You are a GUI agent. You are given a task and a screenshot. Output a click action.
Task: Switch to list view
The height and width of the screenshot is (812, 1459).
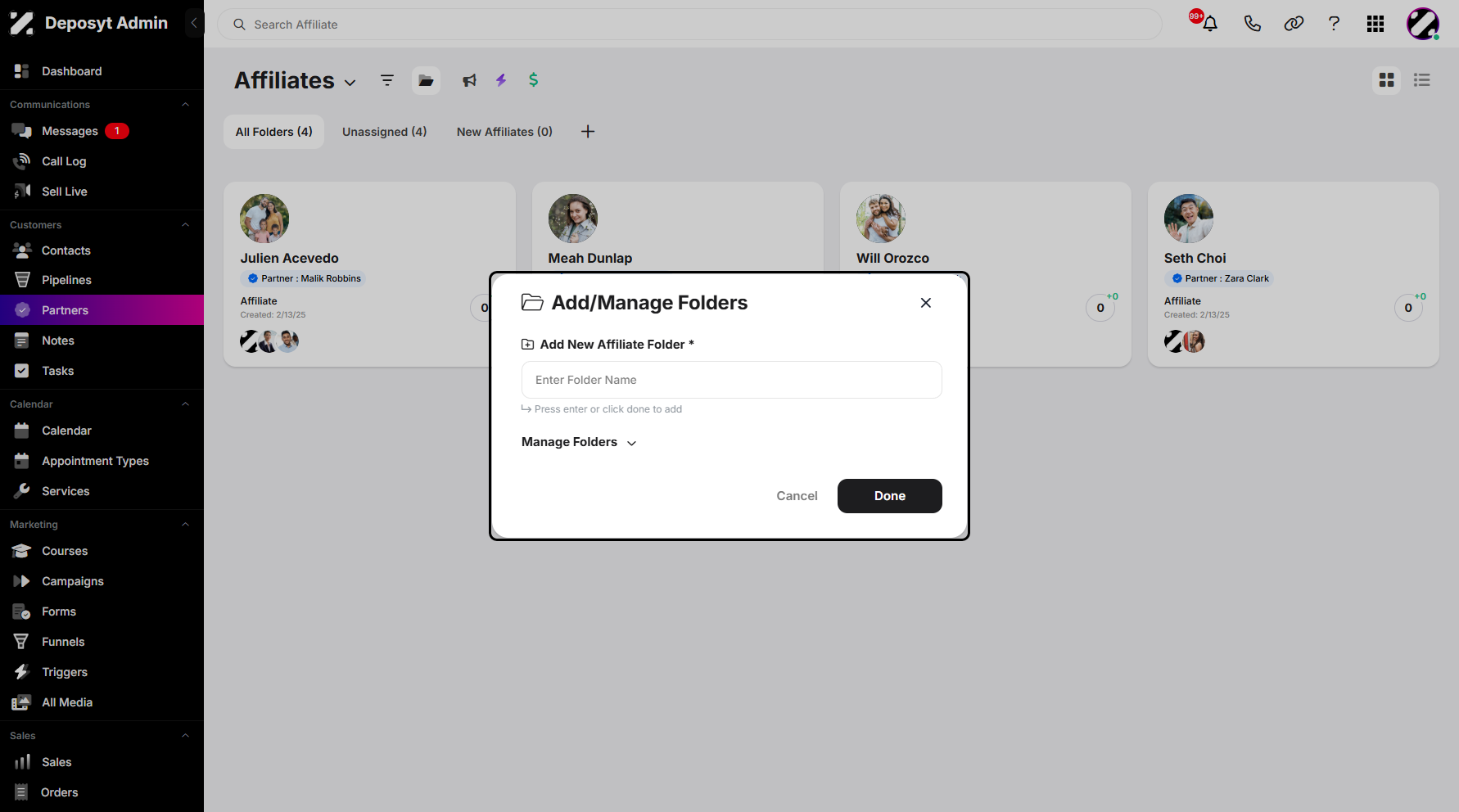click(x=1422, y=80)
